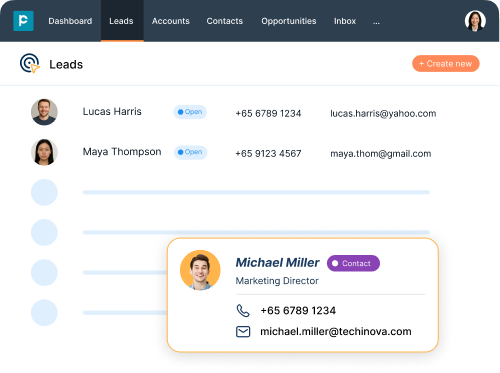Open the Dashboard tab

pyautogui.click(x=70, y=21)
